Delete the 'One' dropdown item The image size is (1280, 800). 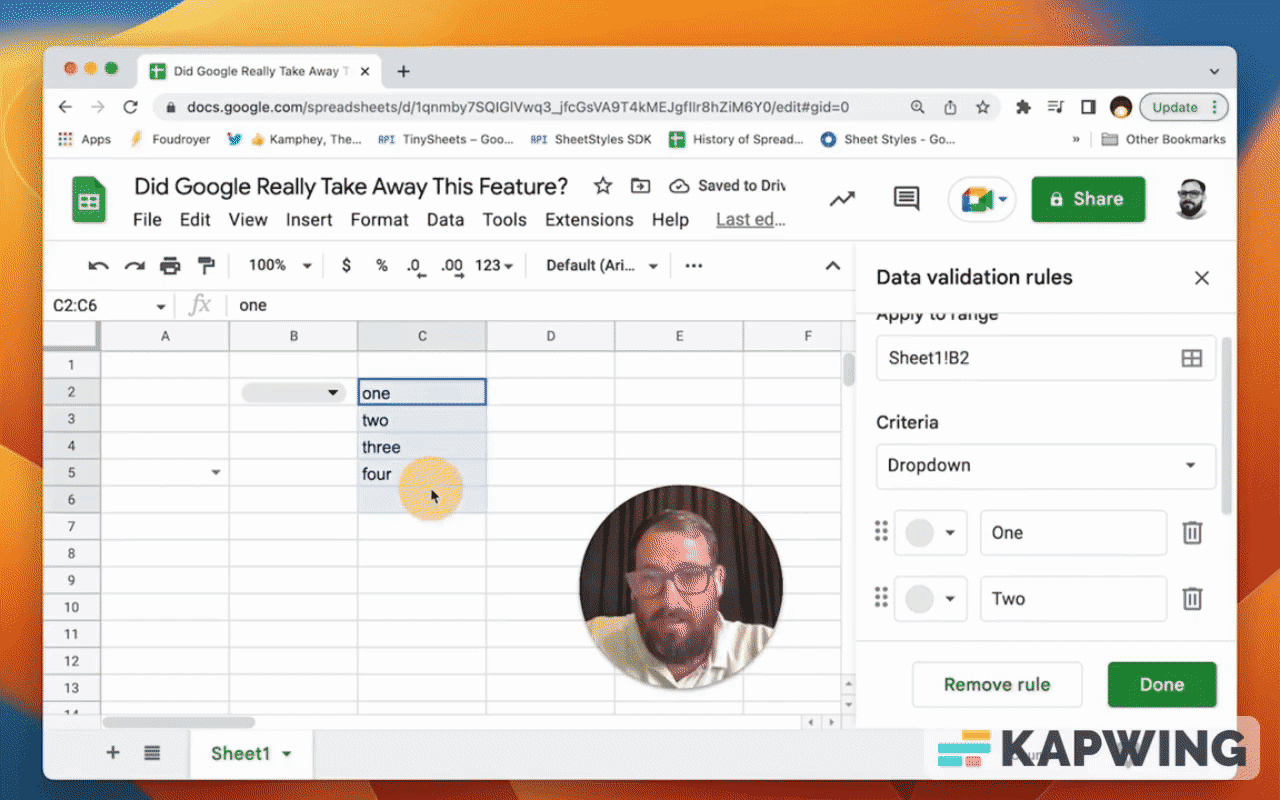[x=1192, y=533]
